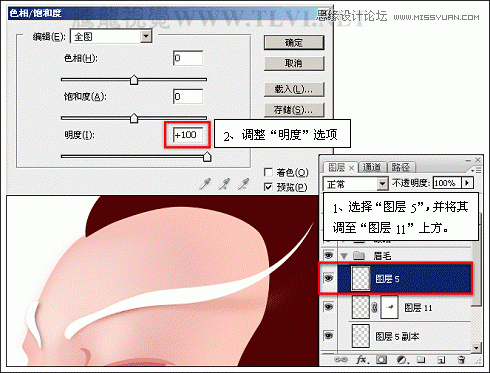Enable the 着色(O) colorize checkbox
490x373 pixels.
tap(268, 172)
